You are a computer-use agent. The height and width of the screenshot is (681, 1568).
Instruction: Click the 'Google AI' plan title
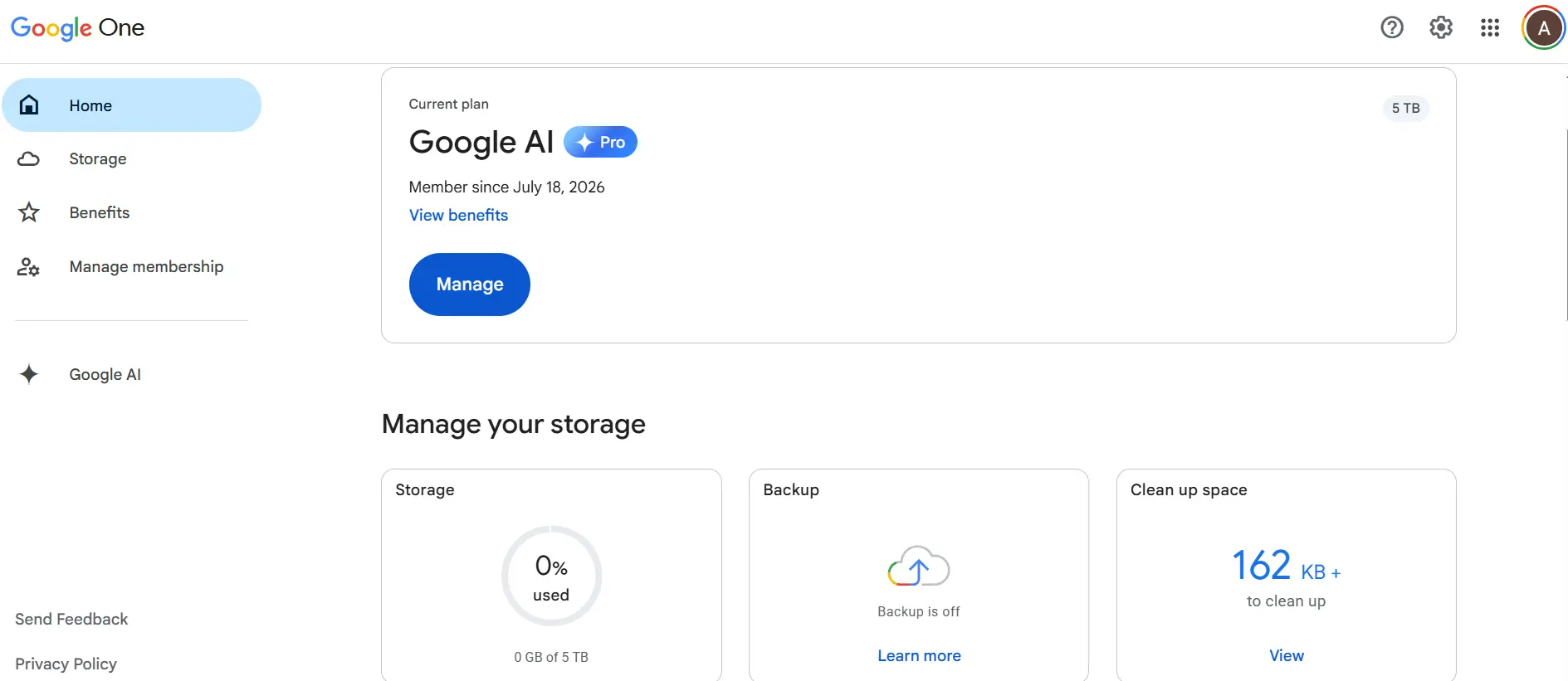click(x=481, y=142)
